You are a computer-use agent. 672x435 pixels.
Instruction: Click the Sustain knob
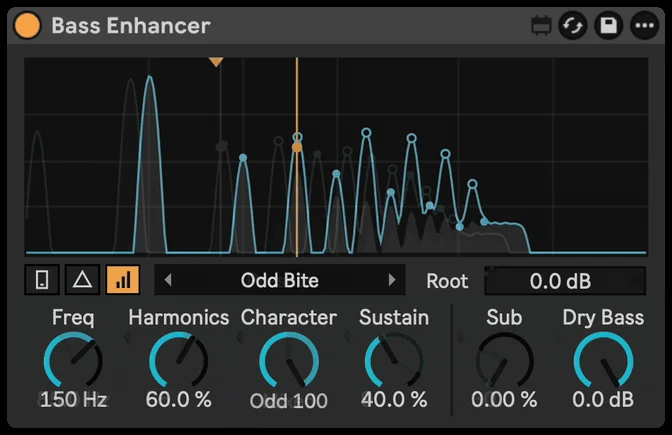tap(394, 361)
